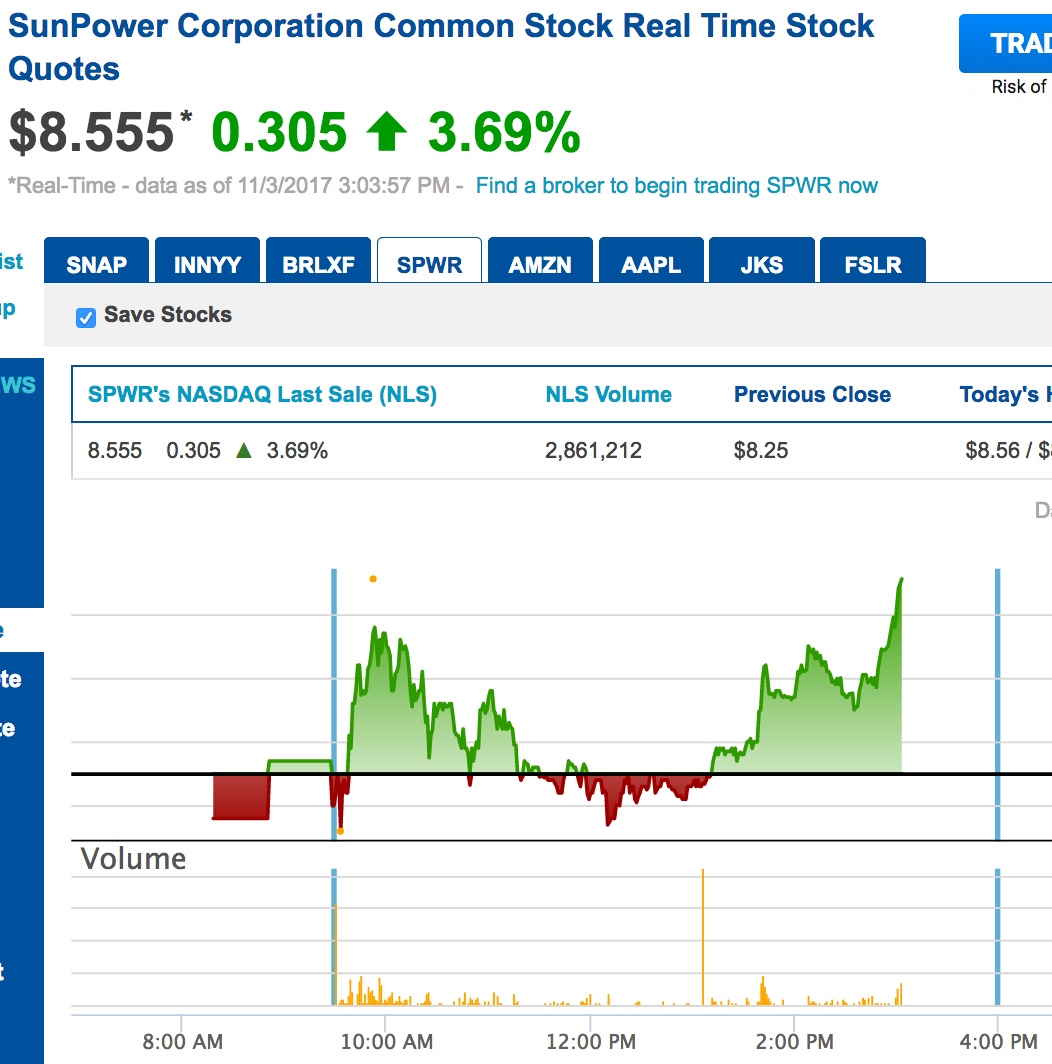Switch to the SNAP stock tab

pos(96,261)
